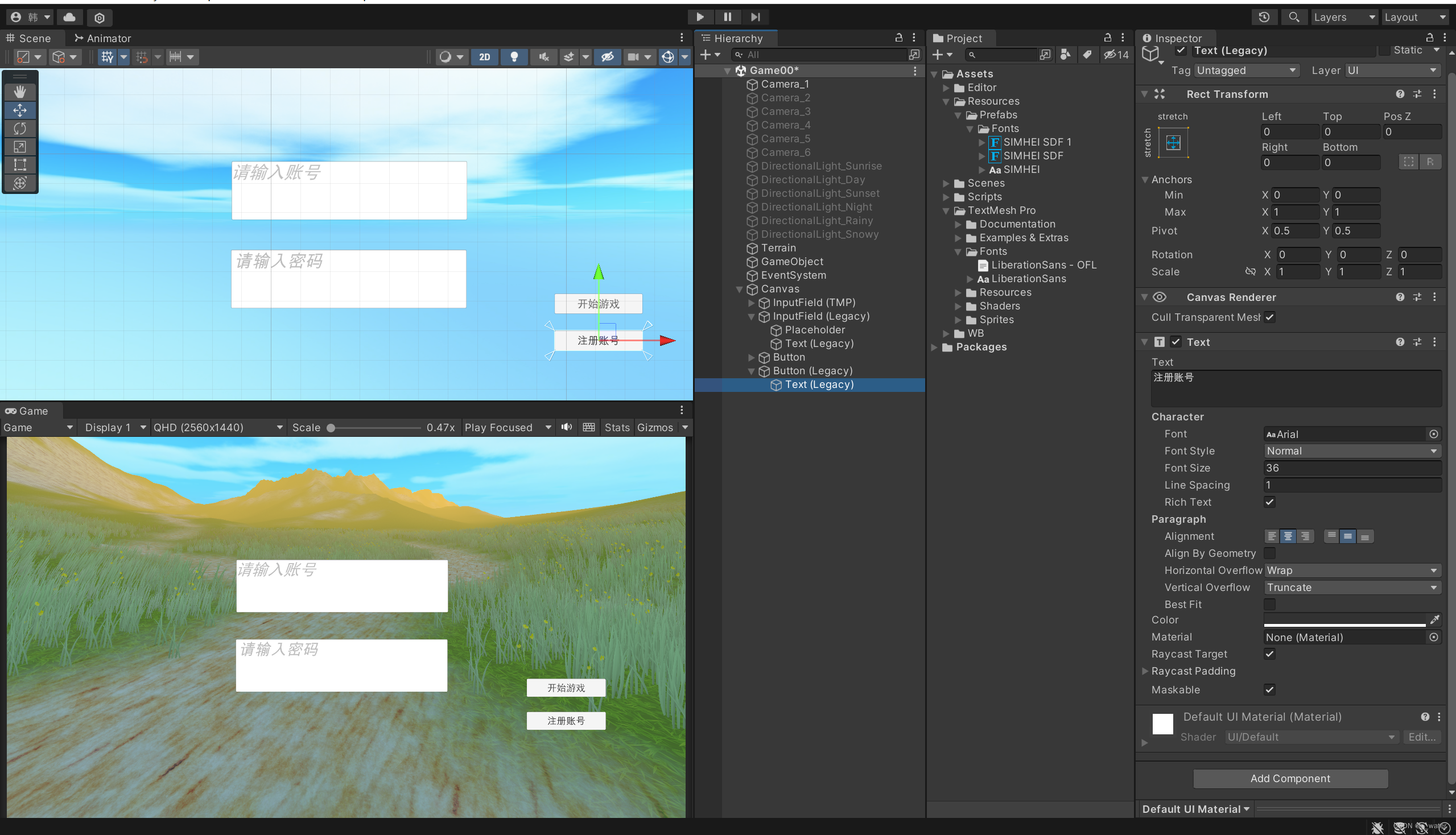Click the Font Size input field

click(1351, 468)
